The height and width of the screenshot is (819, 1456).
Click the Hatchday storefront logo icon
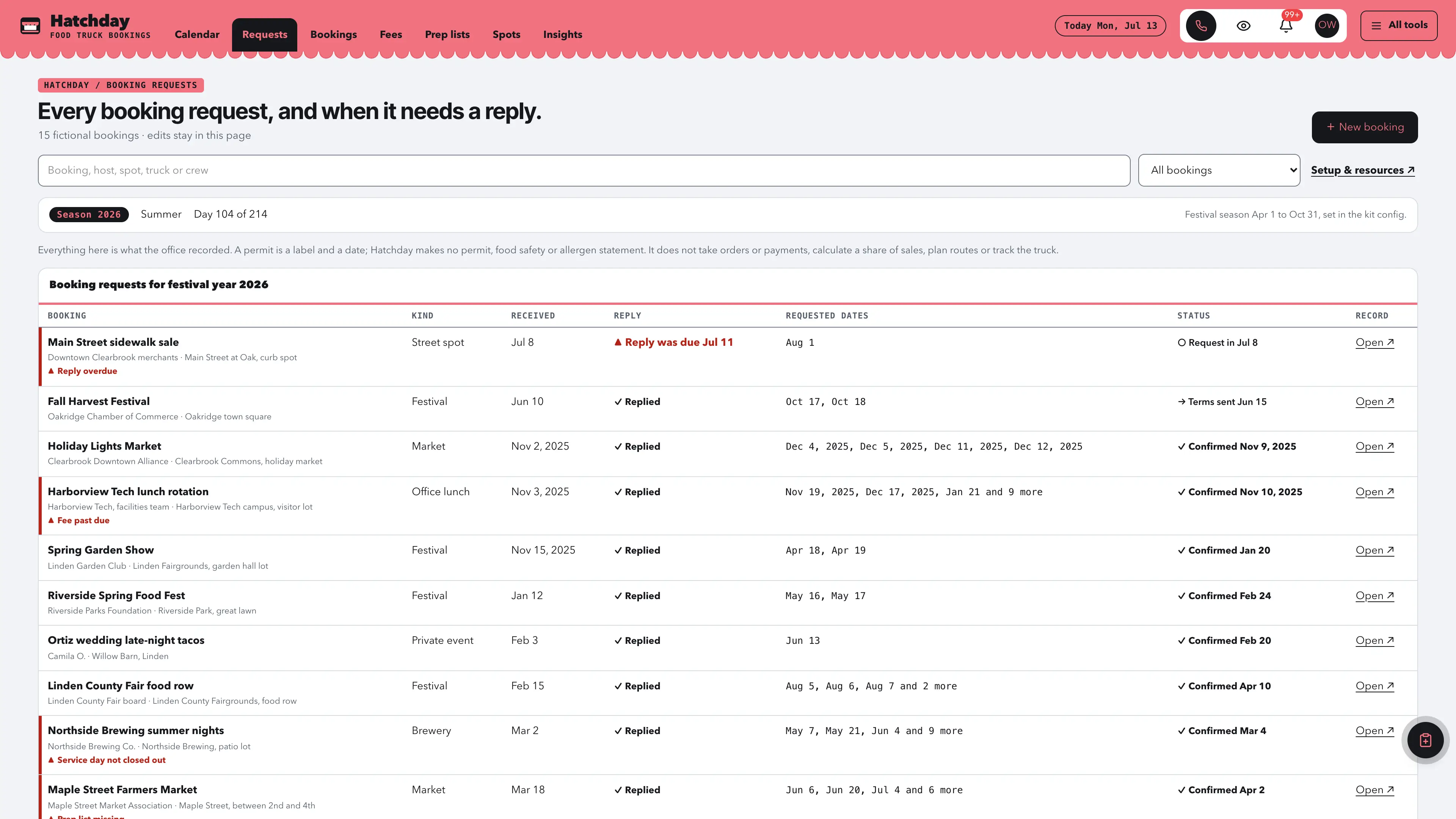tap(30, 26)
